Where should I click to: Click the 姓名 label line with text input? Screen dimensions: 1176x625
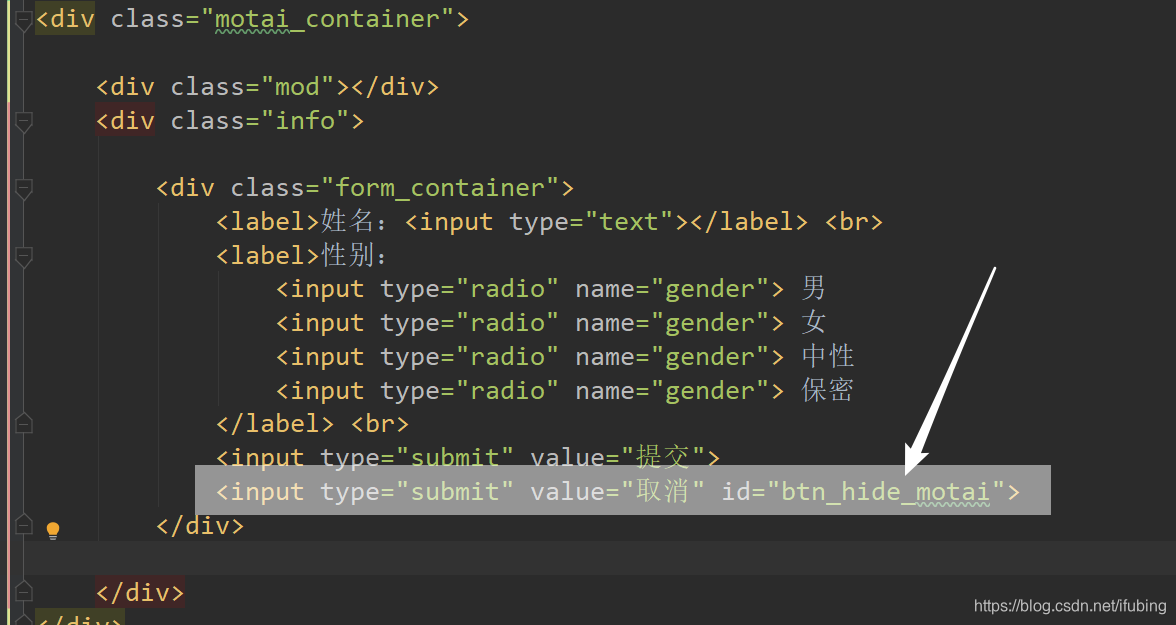[549, 222]
